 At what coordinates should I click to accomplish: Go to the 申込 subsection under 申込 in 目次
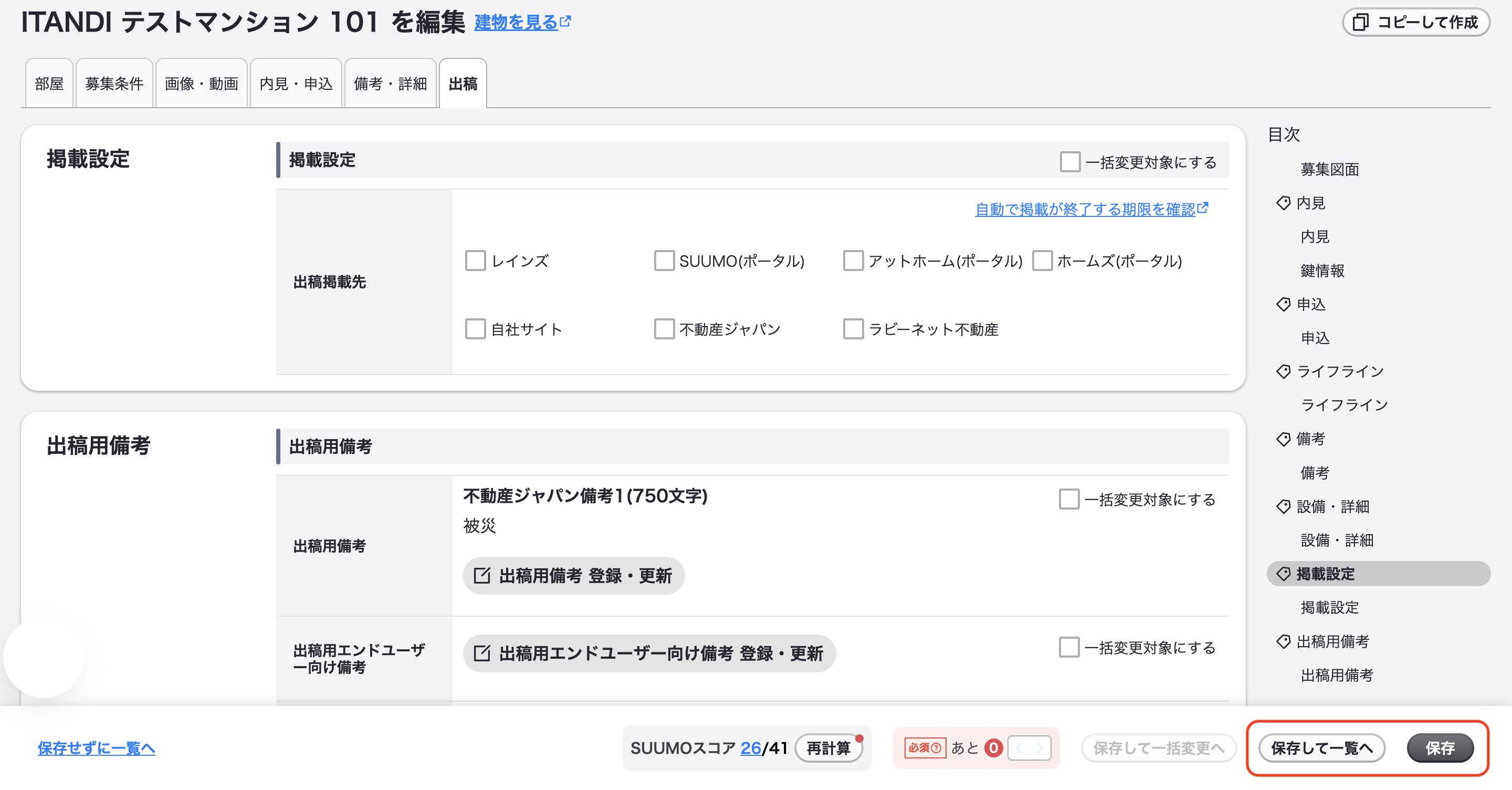coord(1315,338)
